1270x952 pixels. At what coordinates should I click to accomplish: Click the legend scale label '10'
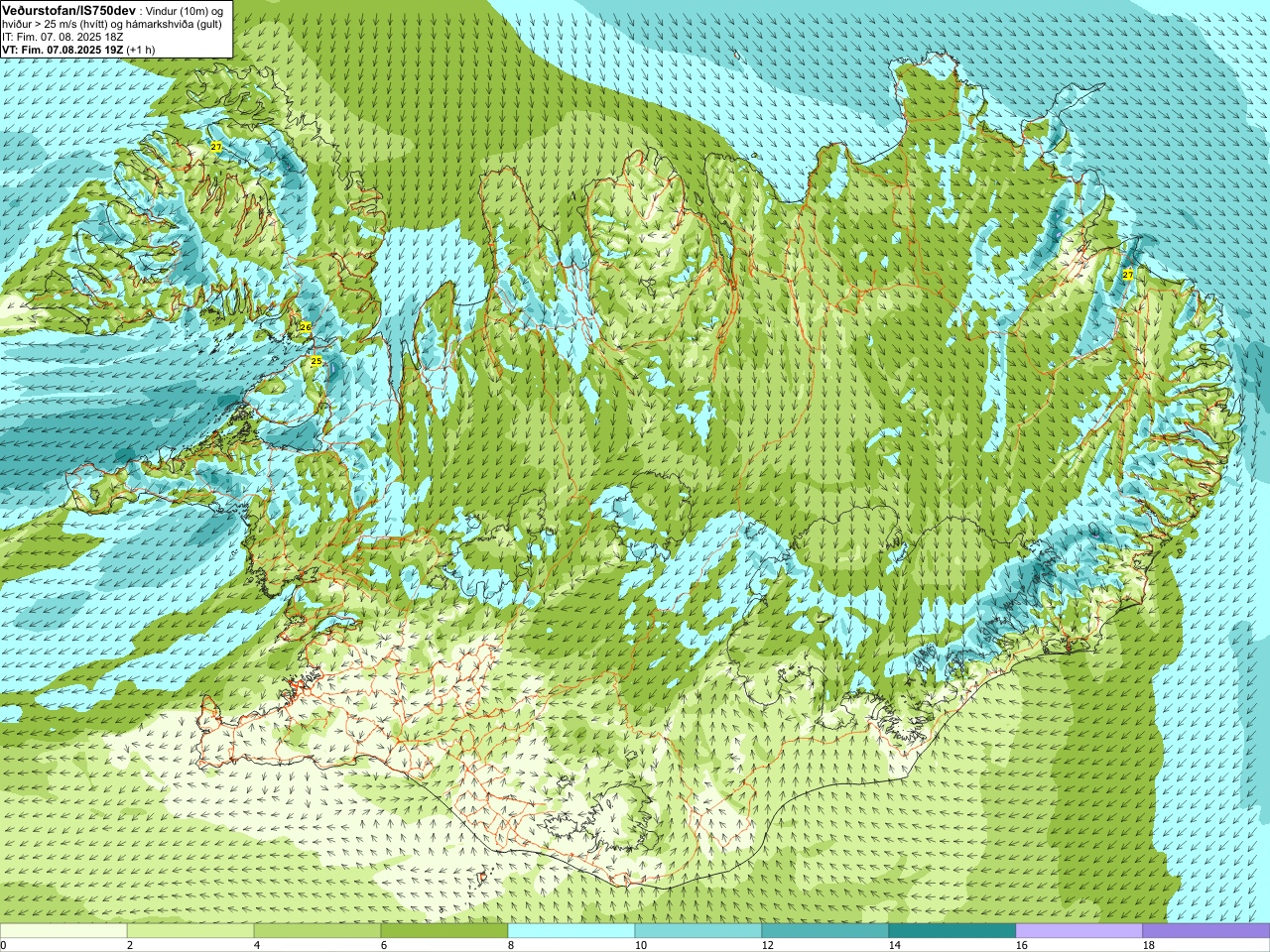point(641,945)
